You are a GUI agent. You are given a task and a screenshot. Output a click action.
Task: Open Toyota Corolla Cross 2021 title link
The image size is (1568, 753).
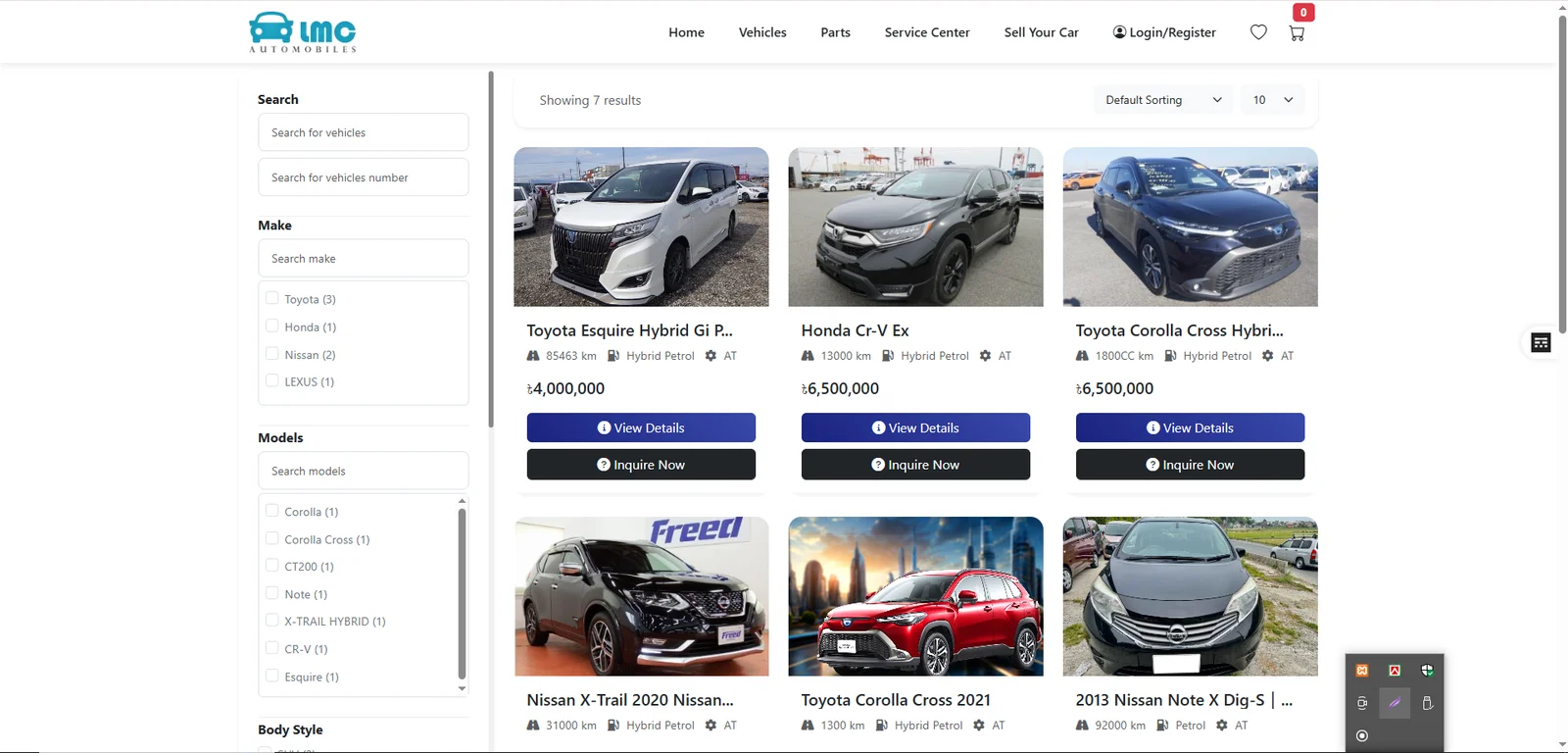pyautogui.click(x=896, y=700)
